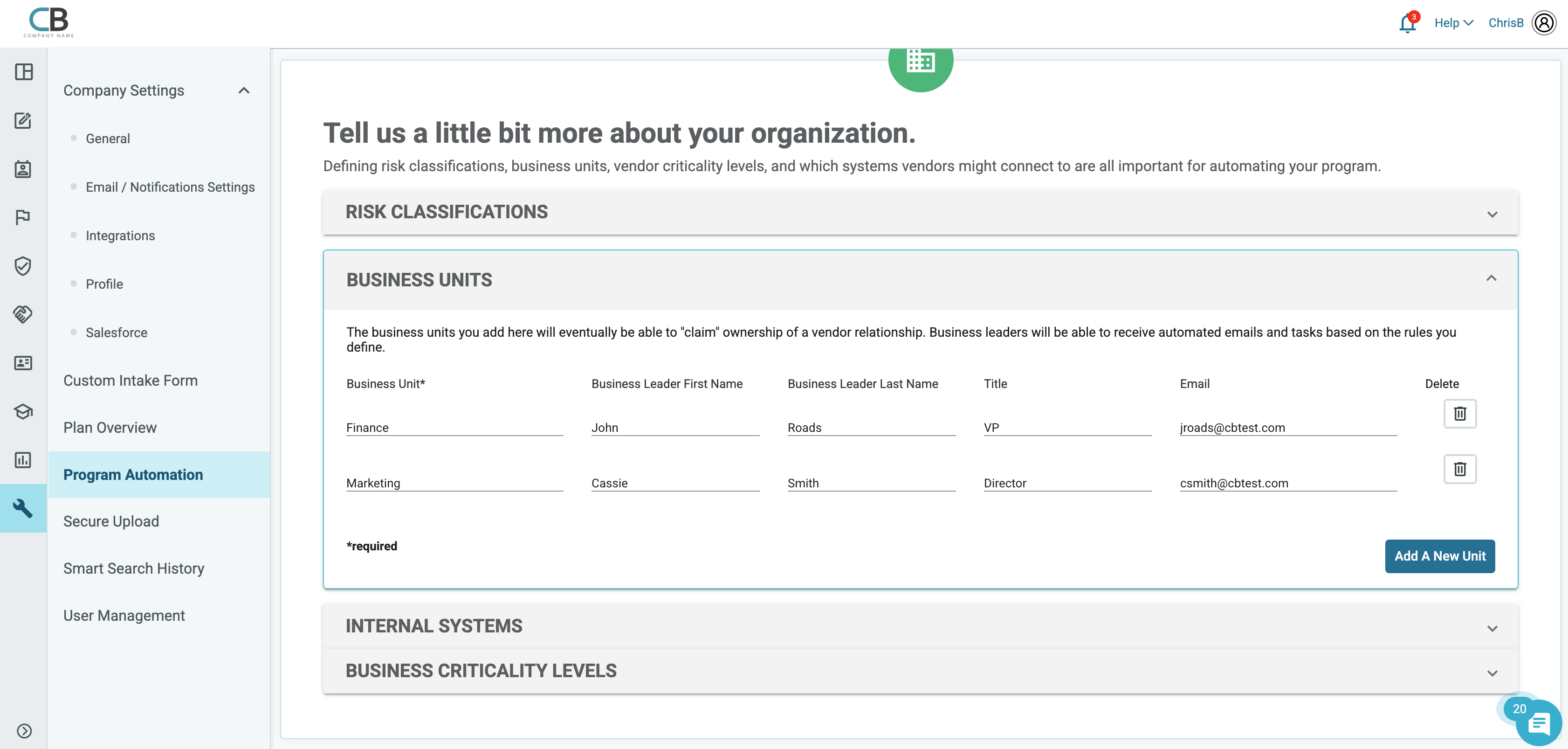
Task: Open Custom Intake Form page
Action: pyautogui.click(x=130, y=381)
